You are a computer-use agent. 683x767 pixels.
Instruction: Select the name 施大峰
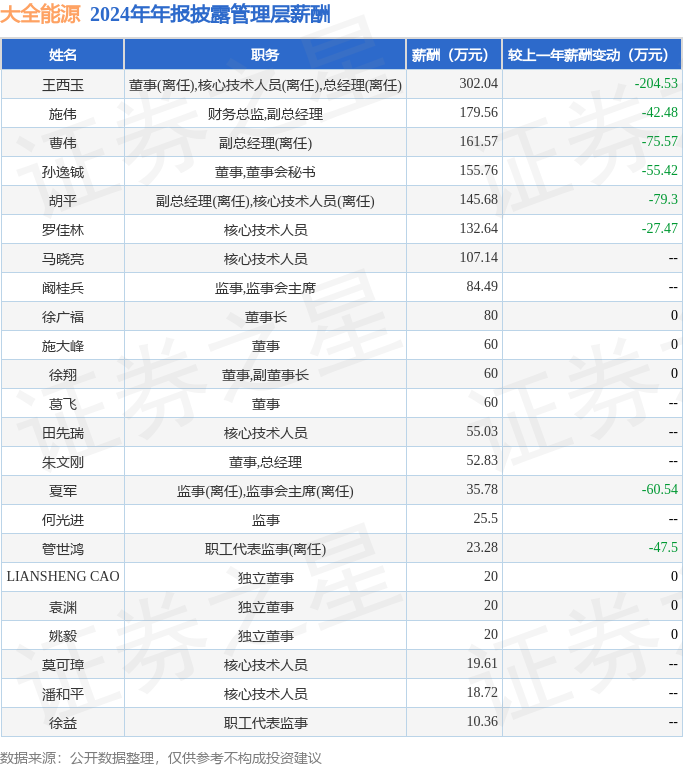tap(63, 346)
